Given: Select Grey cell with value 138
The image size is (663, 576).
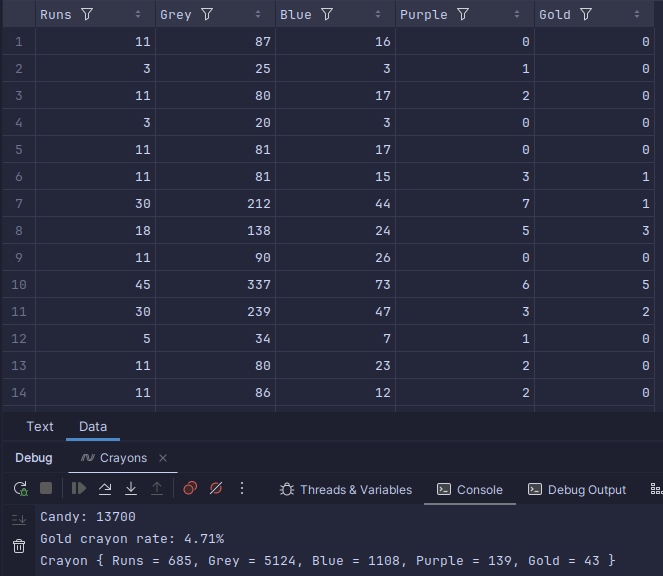Looking at the screenshot, I should 216,231.
